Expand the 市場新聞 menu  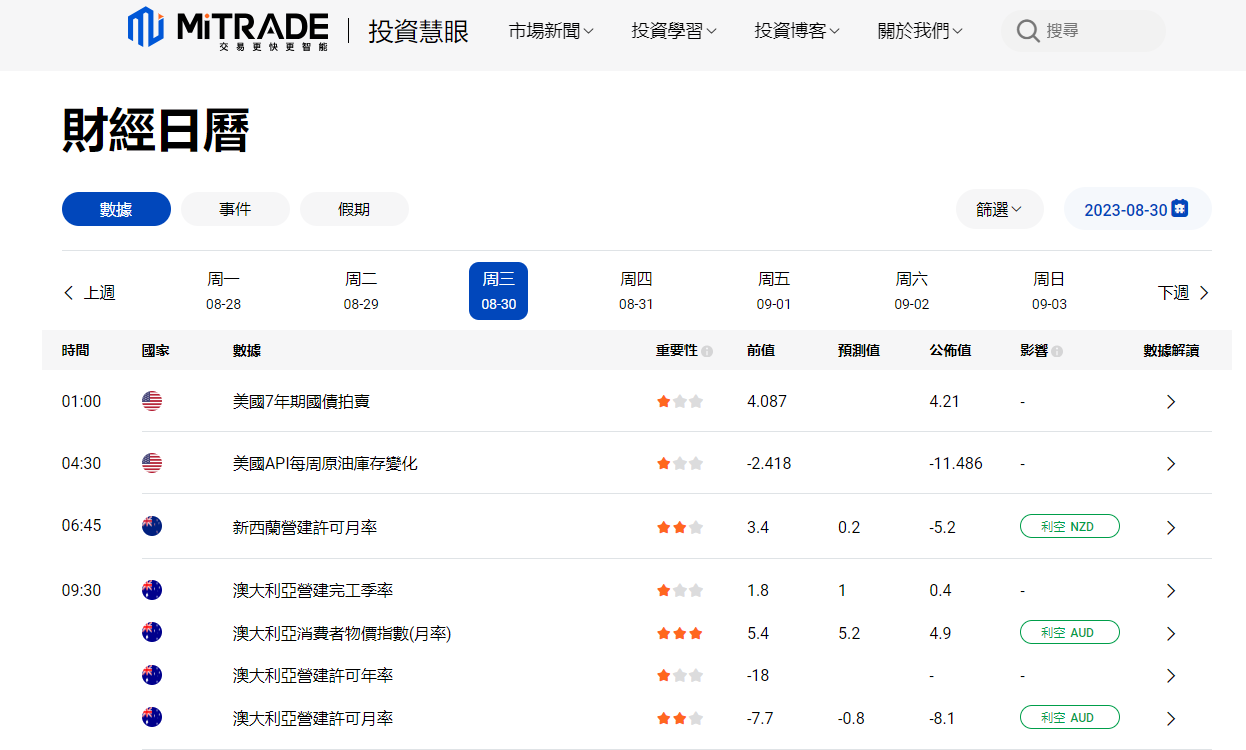tap(550, 31)
